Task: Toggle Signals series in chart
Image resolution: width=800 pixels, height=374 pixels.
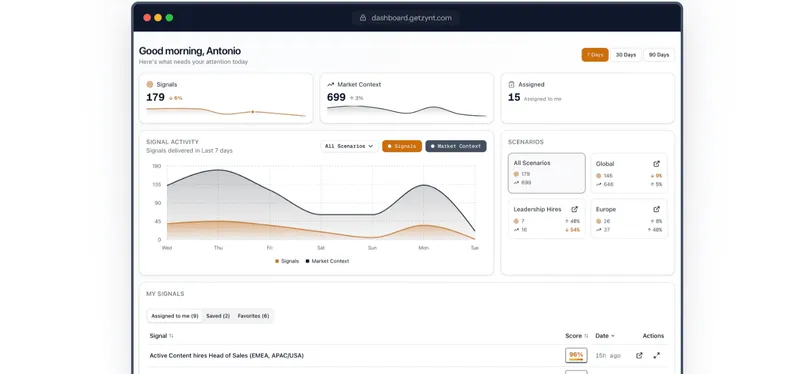Action: (x=402, y=146)
